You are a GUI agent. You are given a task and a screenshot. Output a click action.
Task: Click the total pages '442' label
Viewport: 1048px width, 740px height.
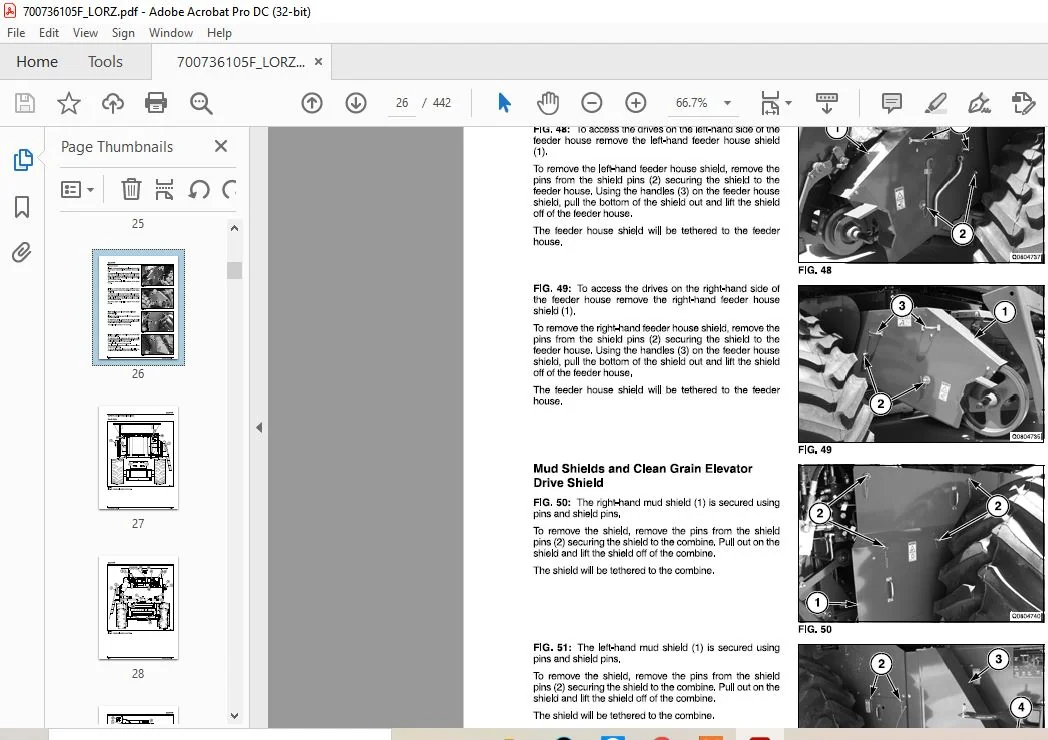(x=442, y=103)
